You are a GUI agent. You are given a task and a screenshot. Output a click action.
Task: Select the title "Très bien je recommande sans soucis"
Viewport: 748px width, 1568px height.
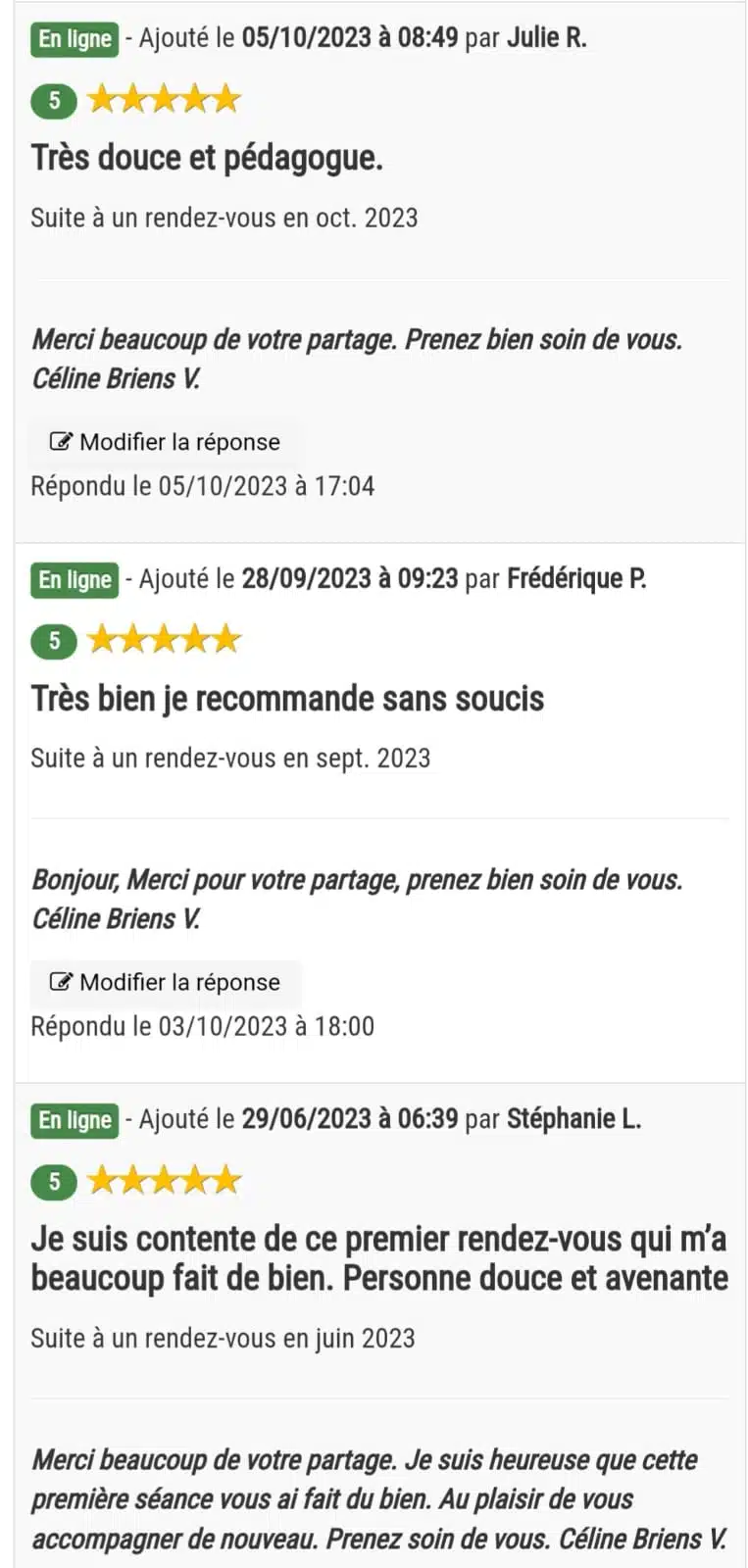tap(287, 699)
